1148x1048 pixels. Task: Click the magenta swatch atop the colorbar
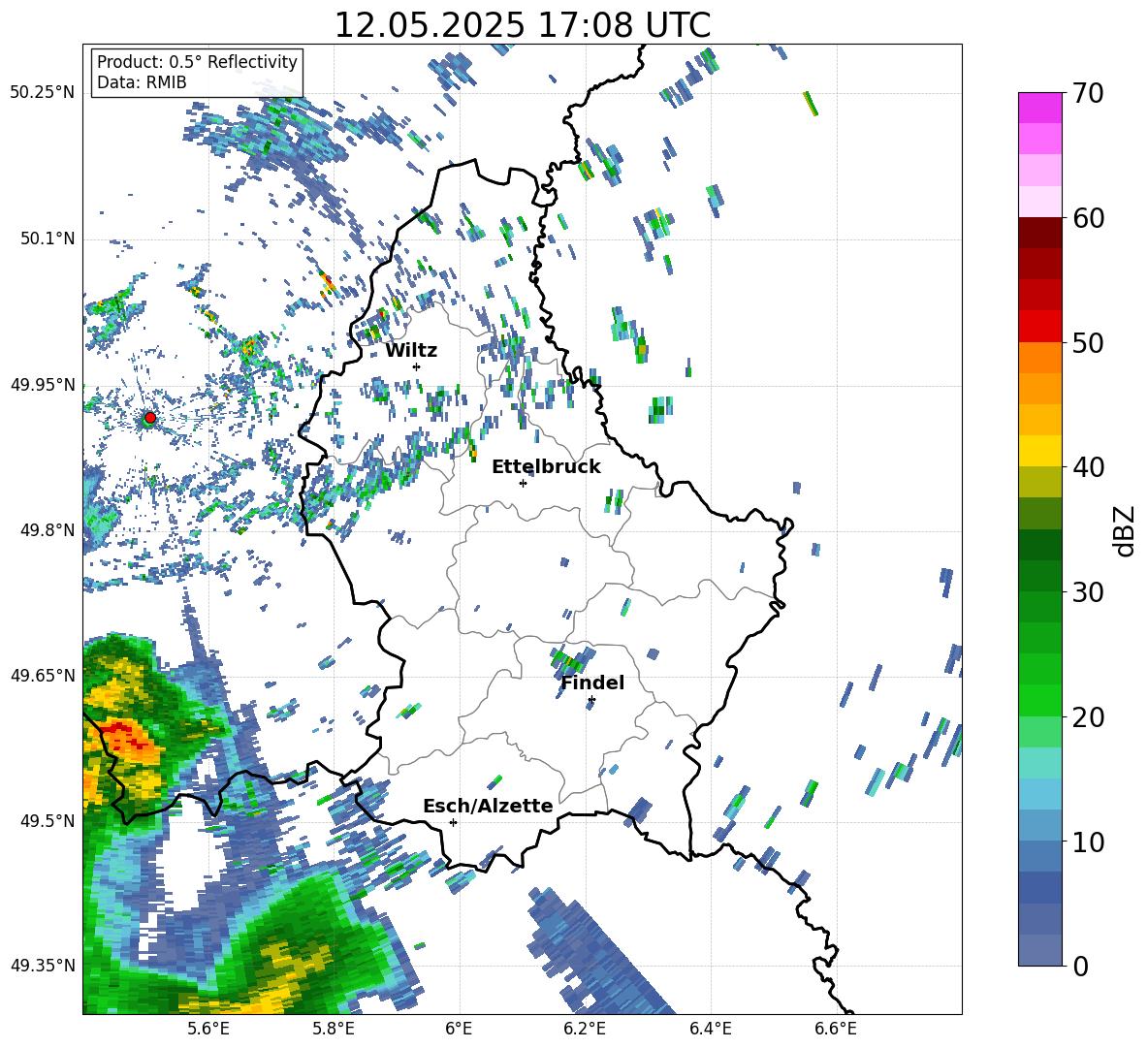click(1040, 108)
